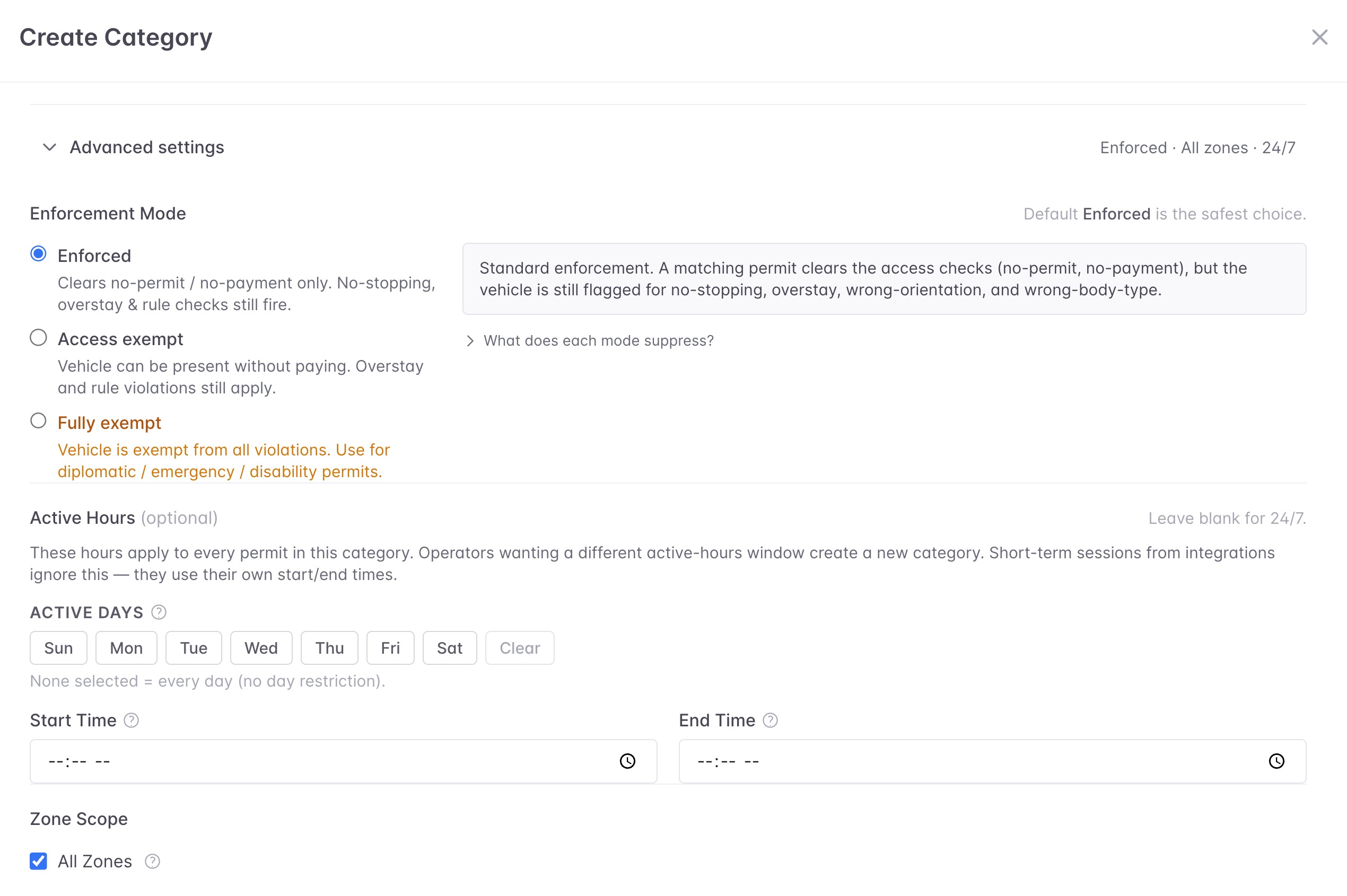The height and width of the screenshot is (896, 1347).
Task: Collapse the Advanced settings chevron
Action: (x=50, y=147)
